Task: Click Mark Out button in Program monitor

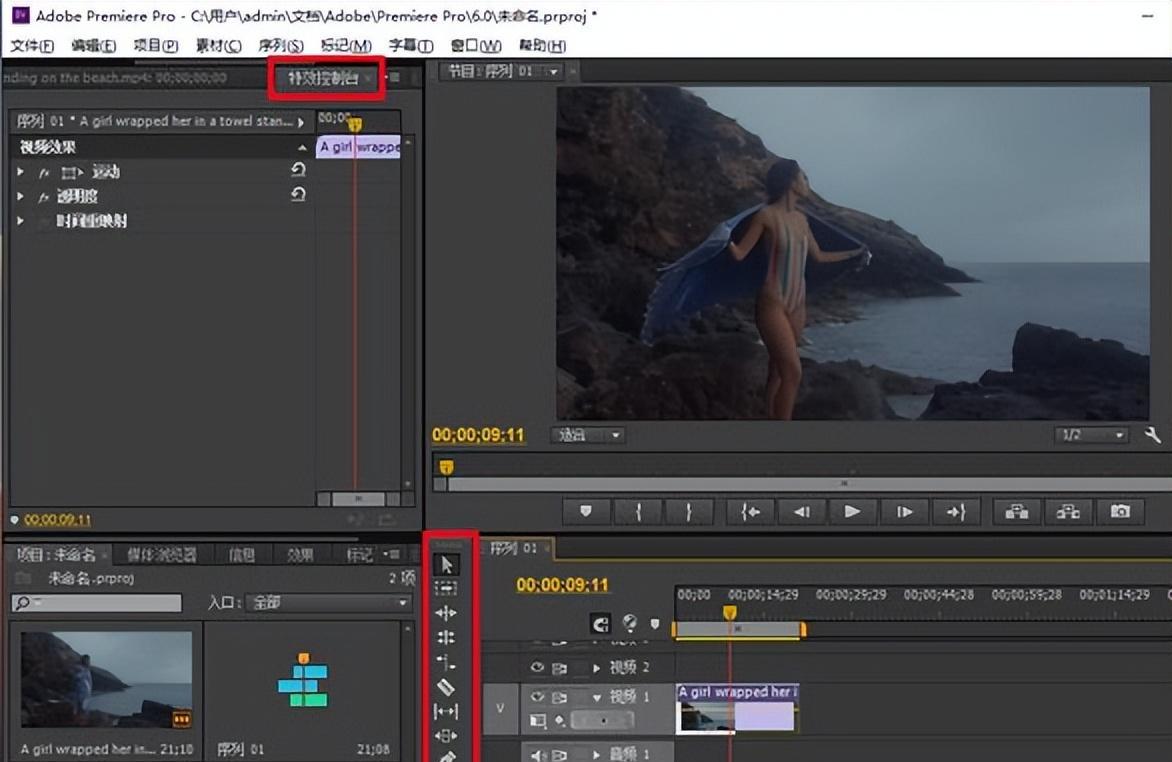Action: pos(688,511)
